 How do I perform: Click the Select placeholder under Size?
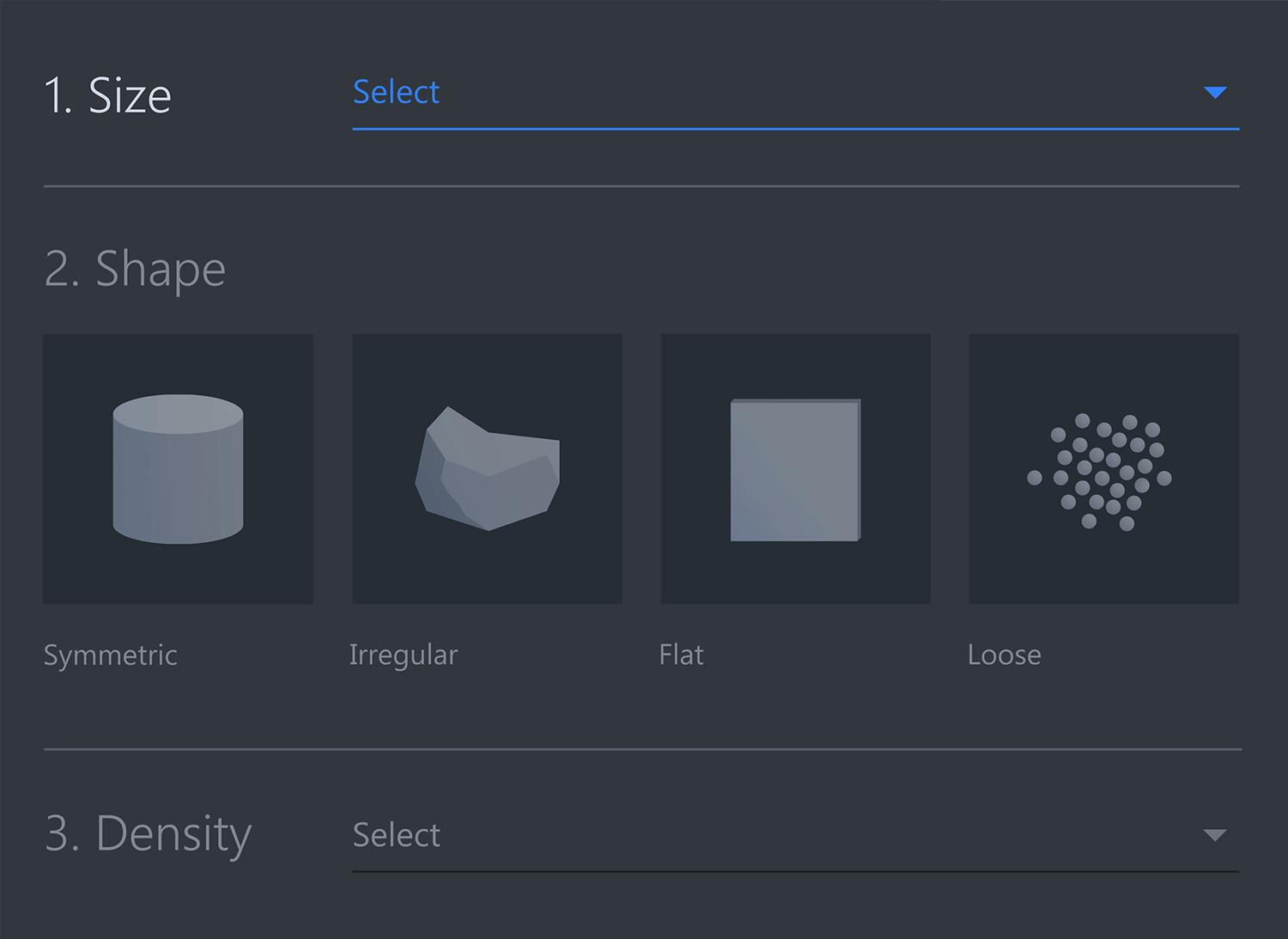(x=395, y=92)
